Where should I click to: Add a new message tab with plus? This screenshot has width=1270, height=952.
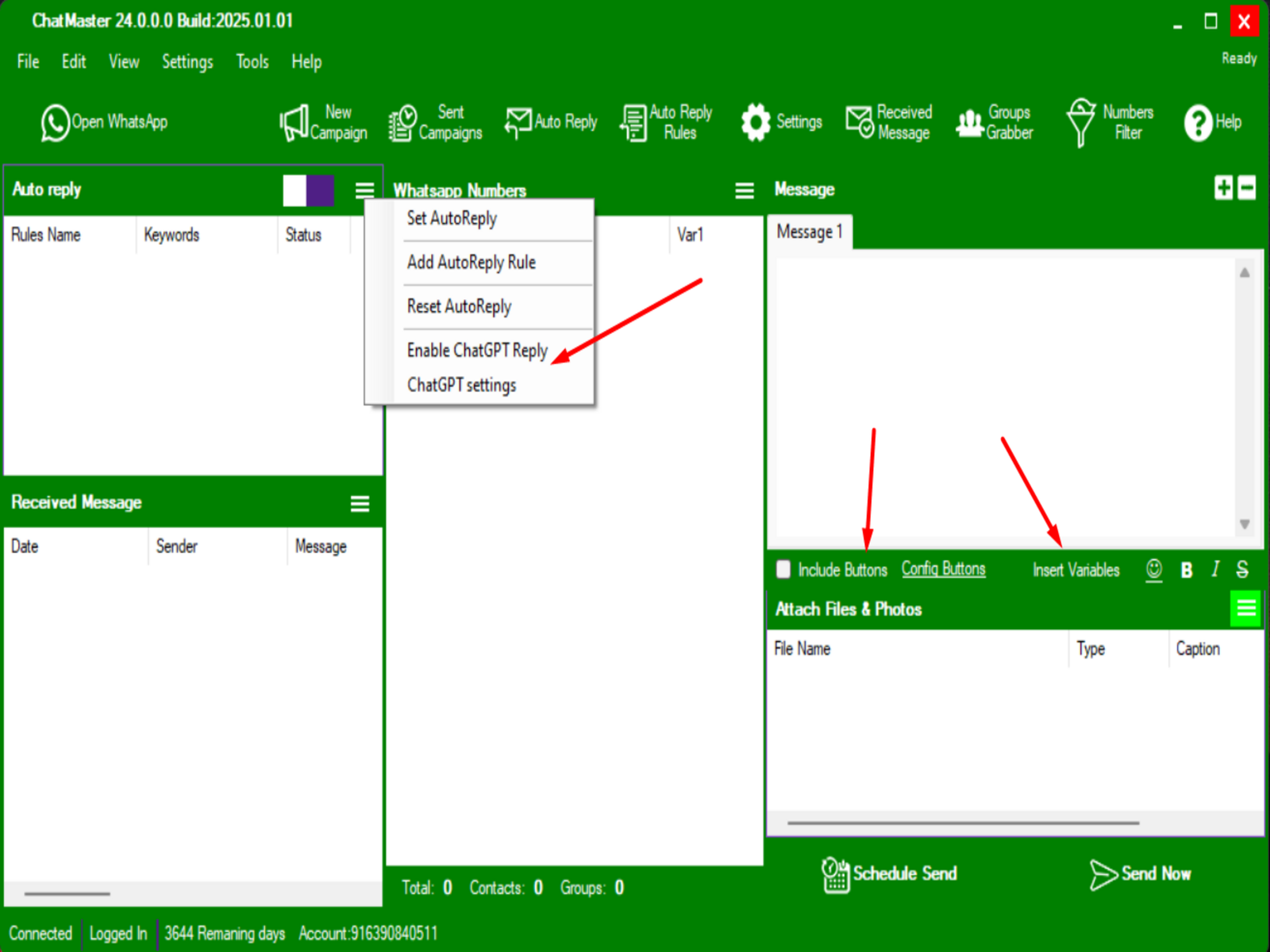click(x=1224, y=188)
